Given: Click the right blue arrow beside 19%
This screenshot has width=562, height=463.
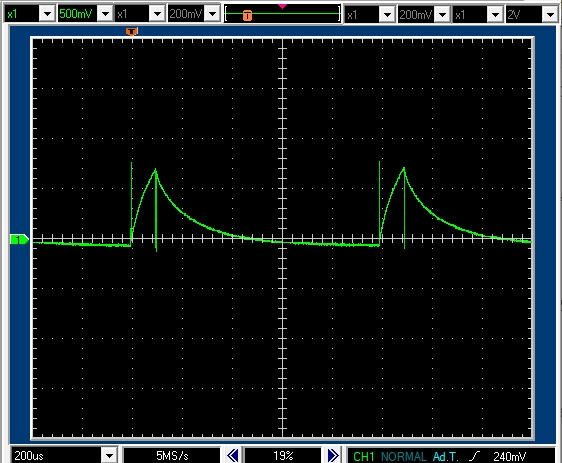Looking at the screenshot, I should pyautogui.click(x=333, y=455).
